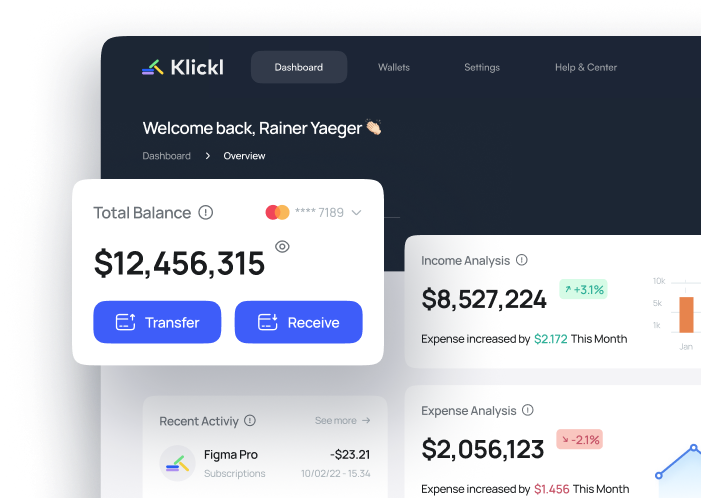The width and height of the screenshot is (701, 498).
Task: Click the 1k axis label
Action: click(657, 325)
